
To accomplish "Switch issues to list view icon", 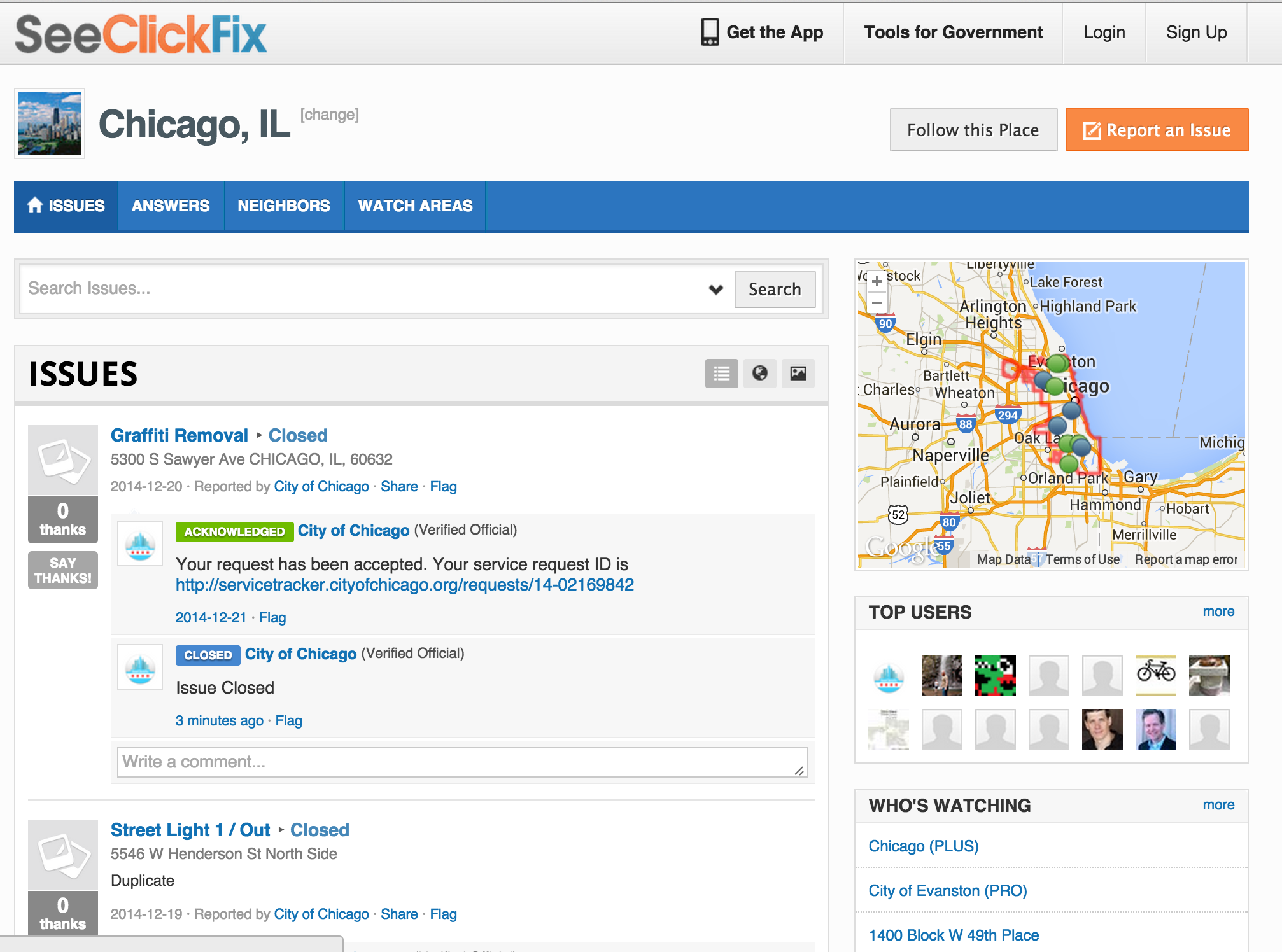I will tap(721, 374).
